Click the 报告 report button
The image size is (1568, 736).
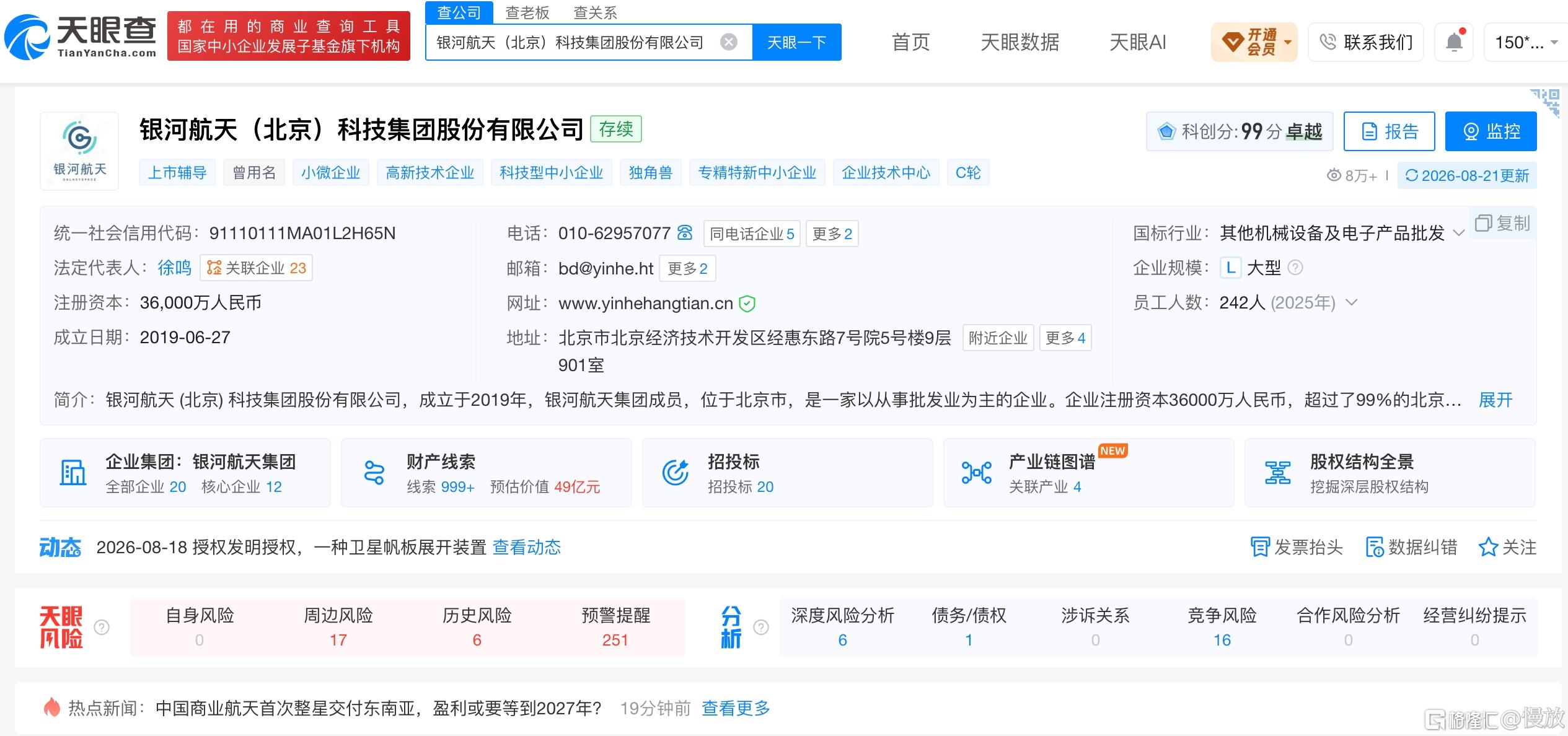tap(1389, 131)
